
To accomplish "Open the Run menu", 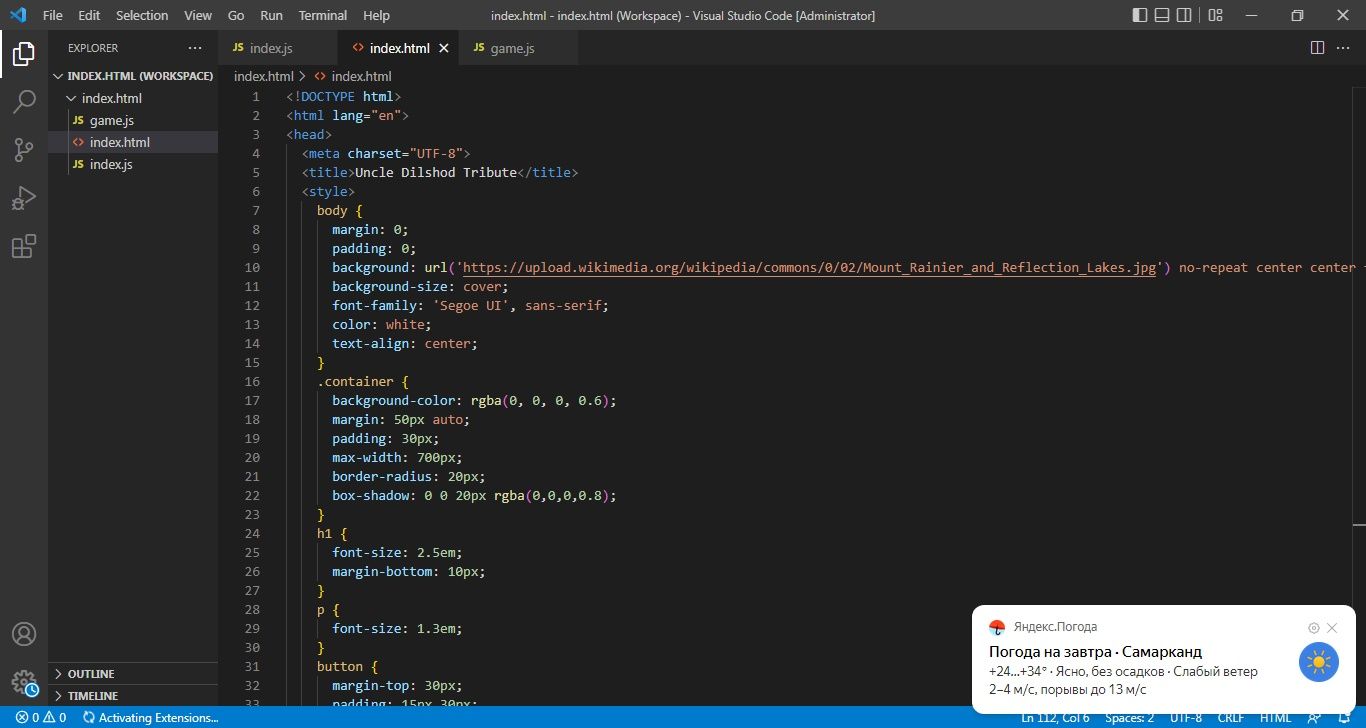I will (271, 15).
